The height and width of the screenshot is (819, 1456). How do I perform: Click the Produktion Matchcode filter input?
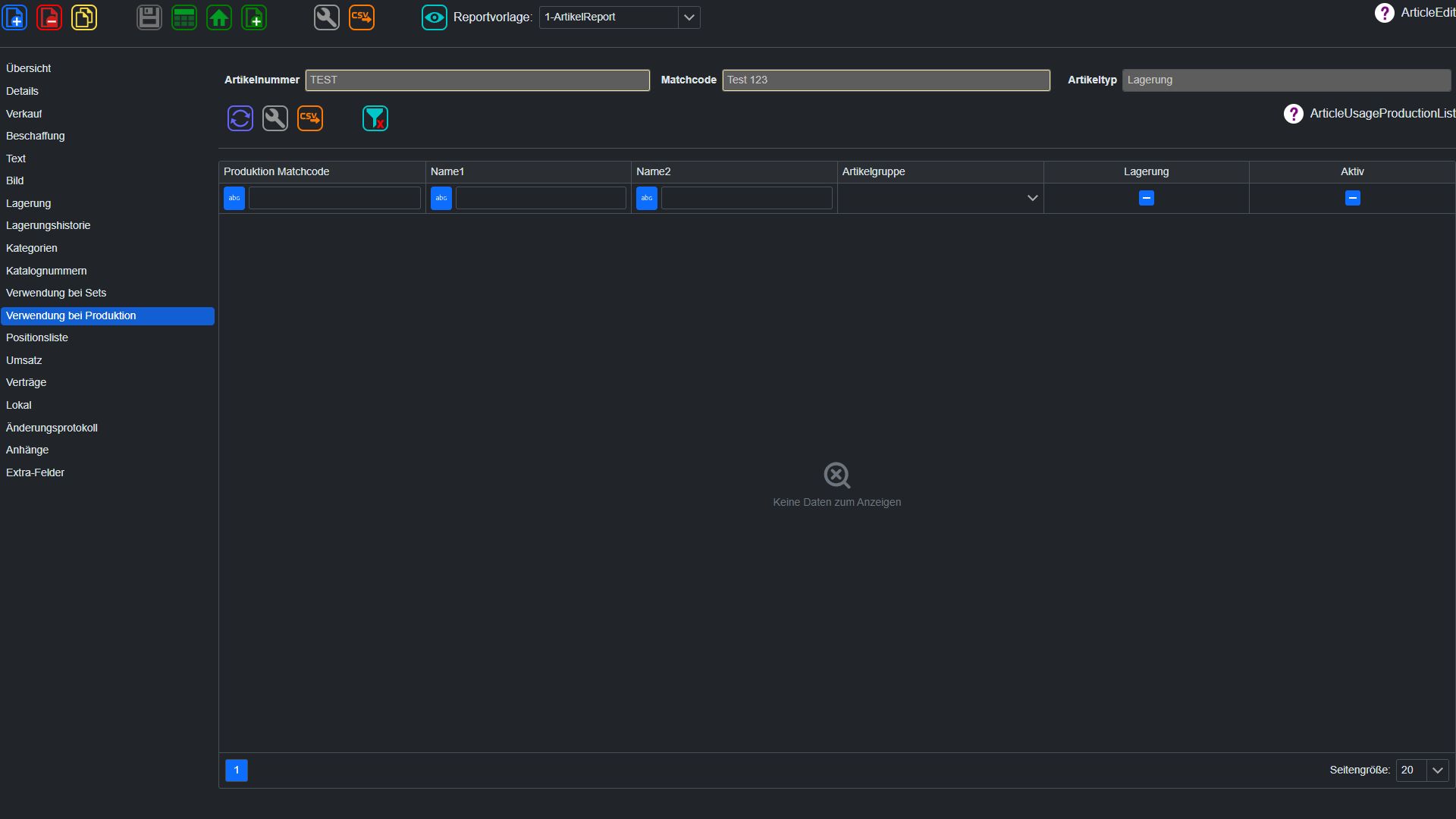334,198
